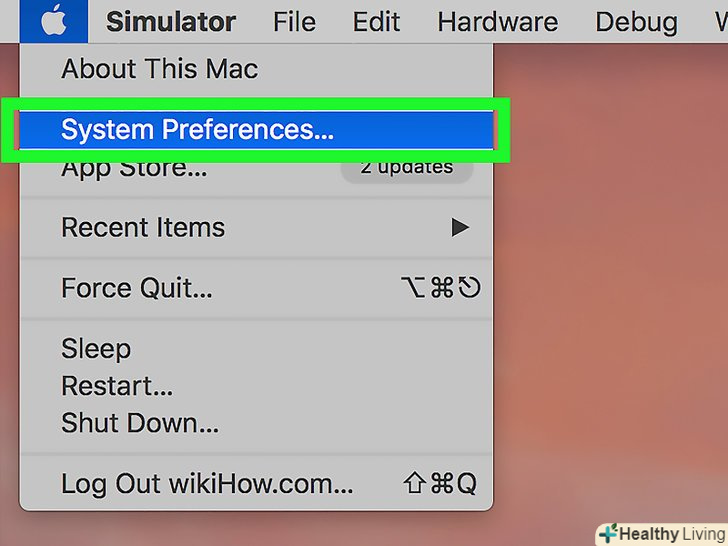Viewport: 728px width, 546px height.
Task: Put the Mac to Sleep
Action: (96, 349)
